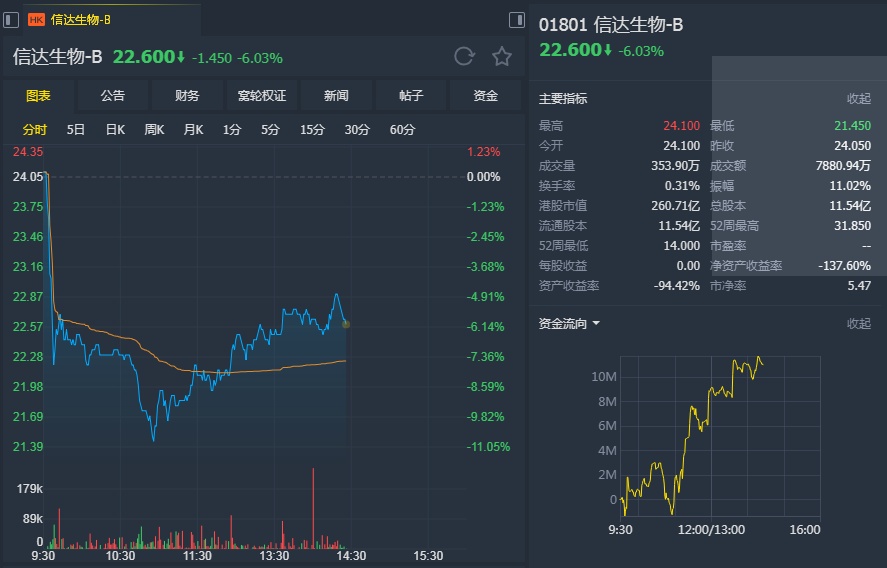Toggle the left sidebar panel icon

(x=12, y=19)
